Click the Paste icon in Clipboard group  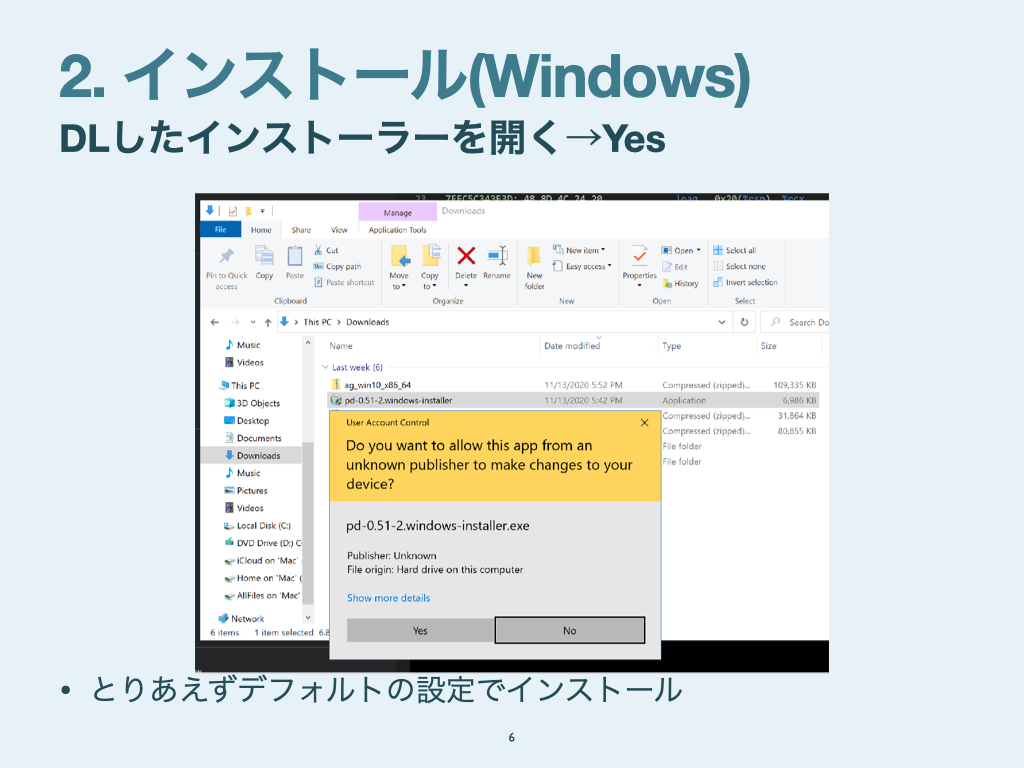pos(295,256)
